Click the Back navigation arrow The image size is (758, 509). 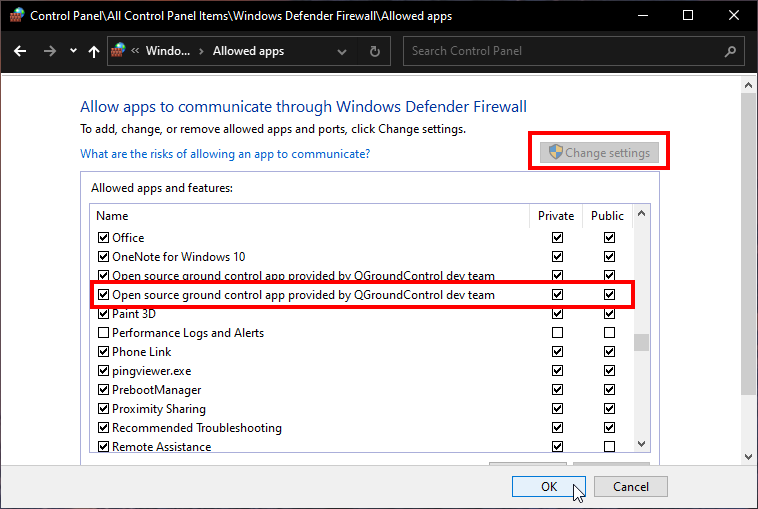19,51
